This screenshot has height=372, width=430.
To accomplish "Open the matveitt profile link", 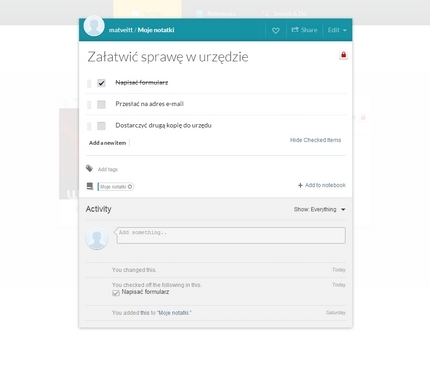I will (x=121, y=30).
